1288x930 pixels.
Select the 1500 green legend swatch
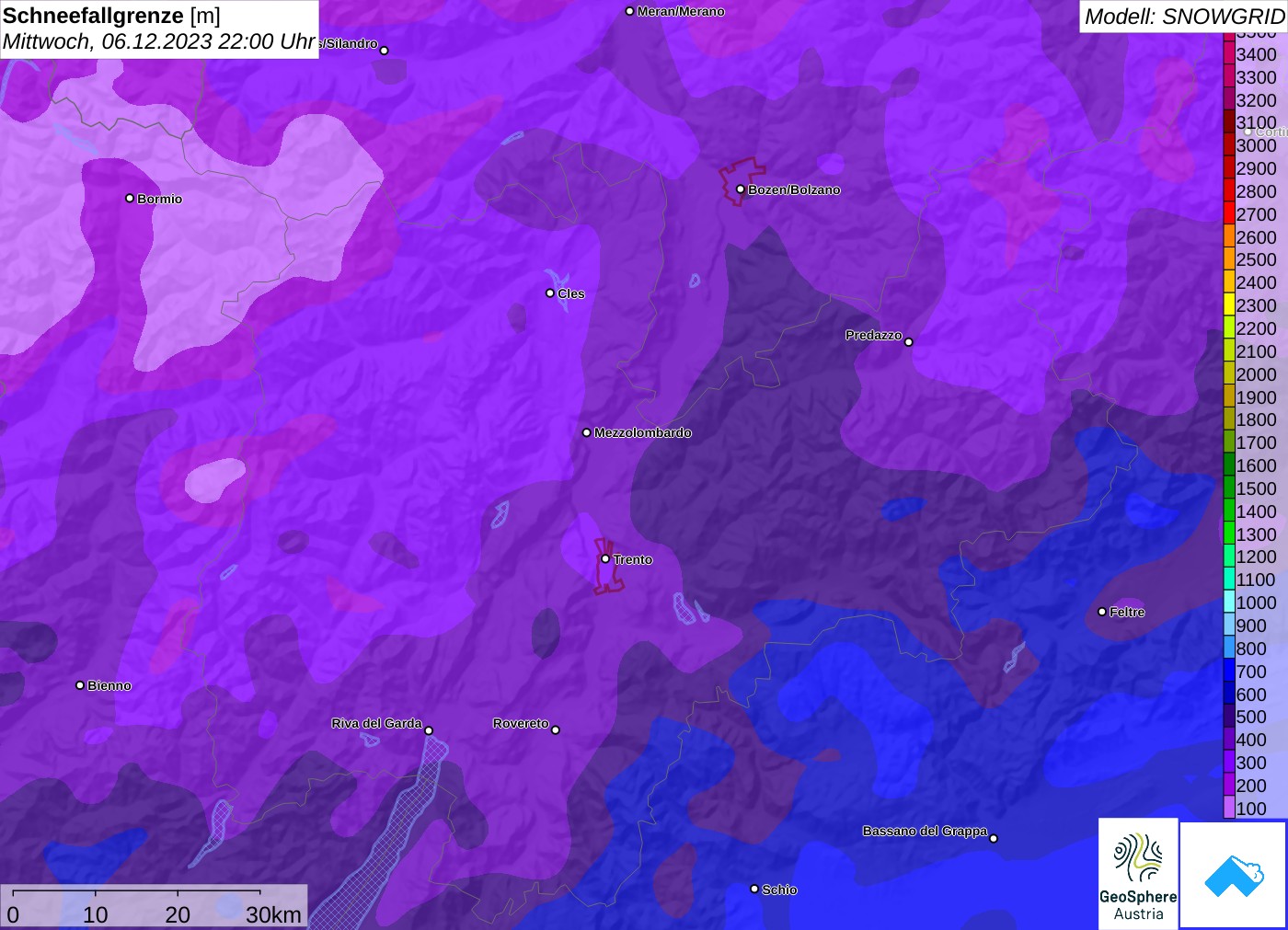pyautogui.click(x=1228, y=488)
